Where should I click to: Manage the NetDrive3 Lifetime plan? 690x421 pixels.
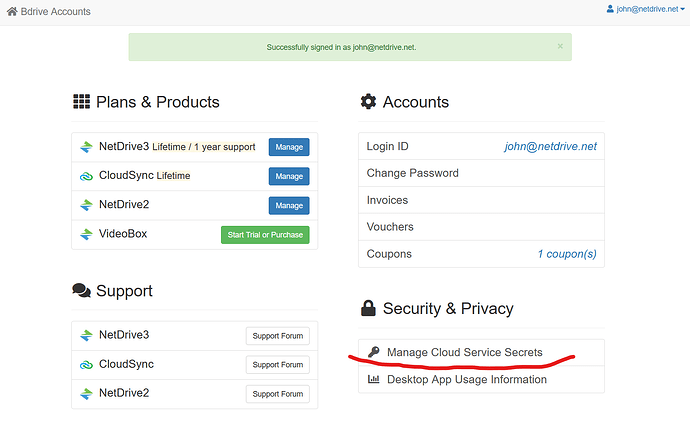(289, 147)
